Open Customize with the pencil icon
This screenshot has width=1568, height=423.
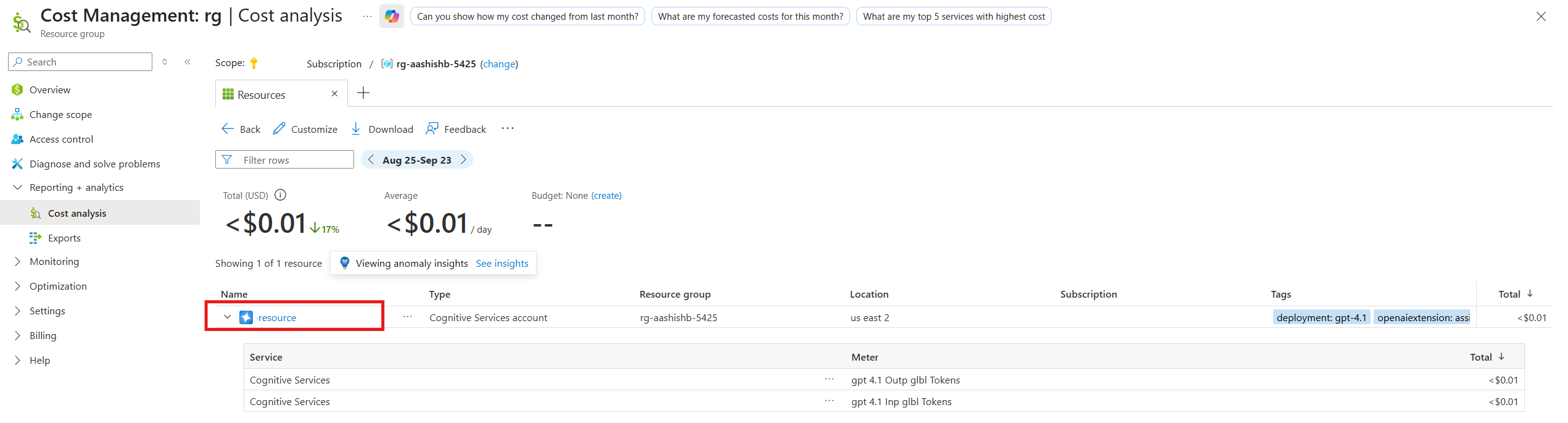[x=279, y=128]
